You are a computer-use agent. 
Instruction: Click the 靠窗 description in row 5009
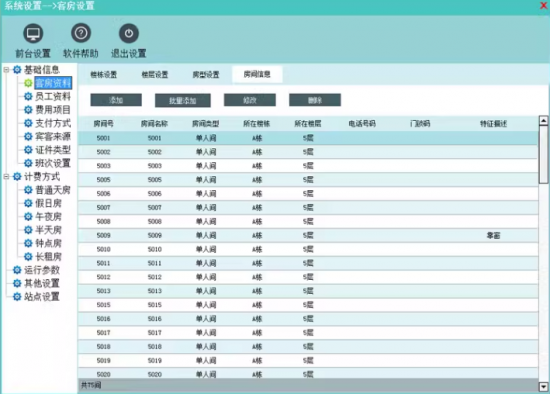494,235
